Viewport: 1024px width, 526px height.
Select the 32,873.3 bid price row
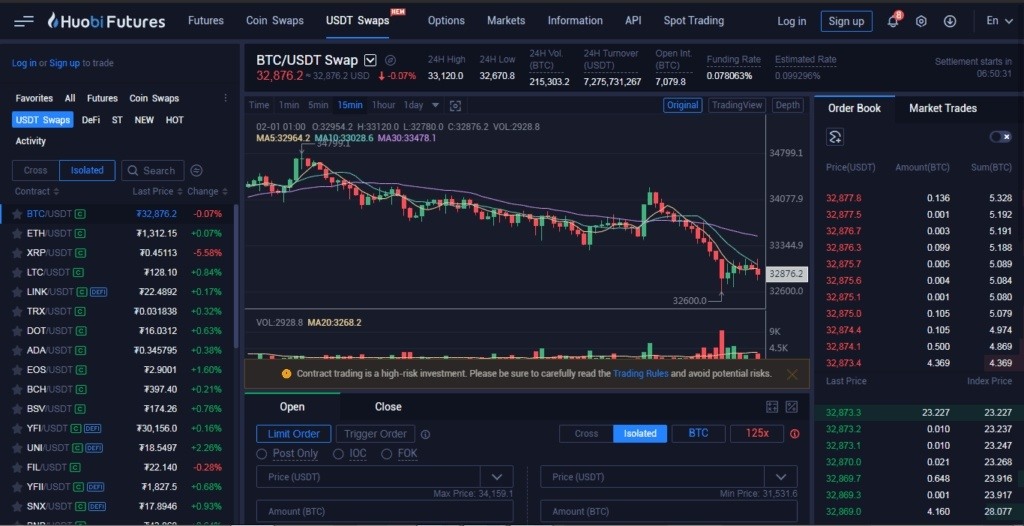click(919, 413)
